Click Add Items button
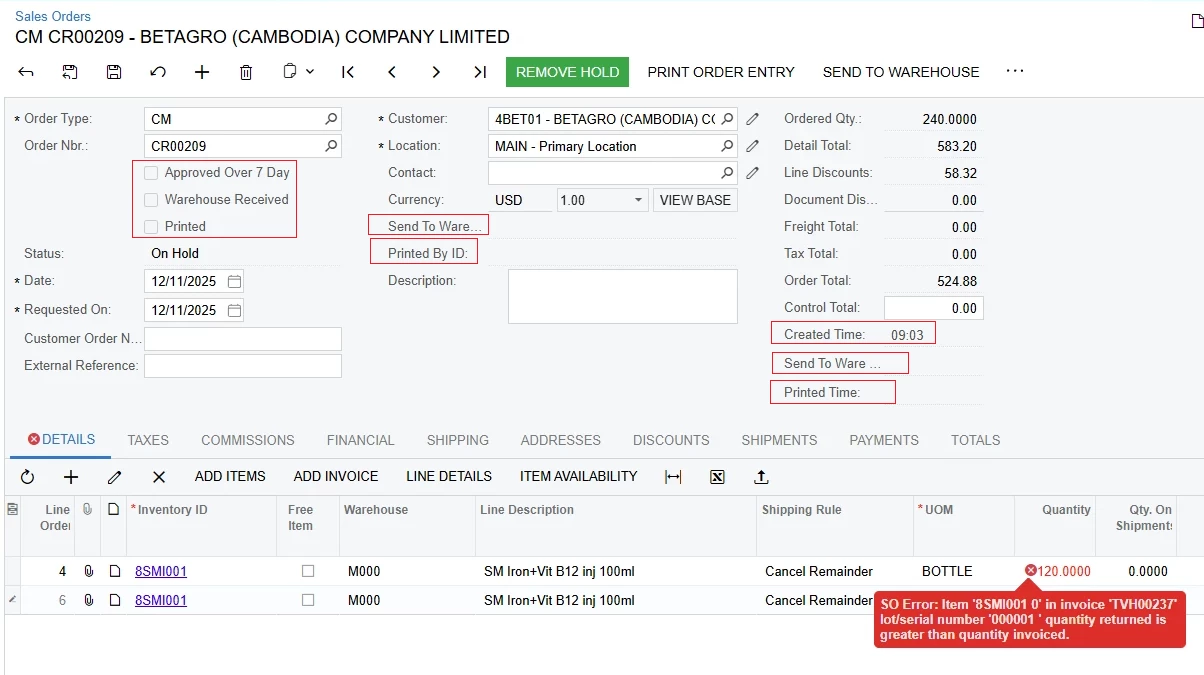The height and width of the screenshot is (675, 1204). [x=230, y=477]
